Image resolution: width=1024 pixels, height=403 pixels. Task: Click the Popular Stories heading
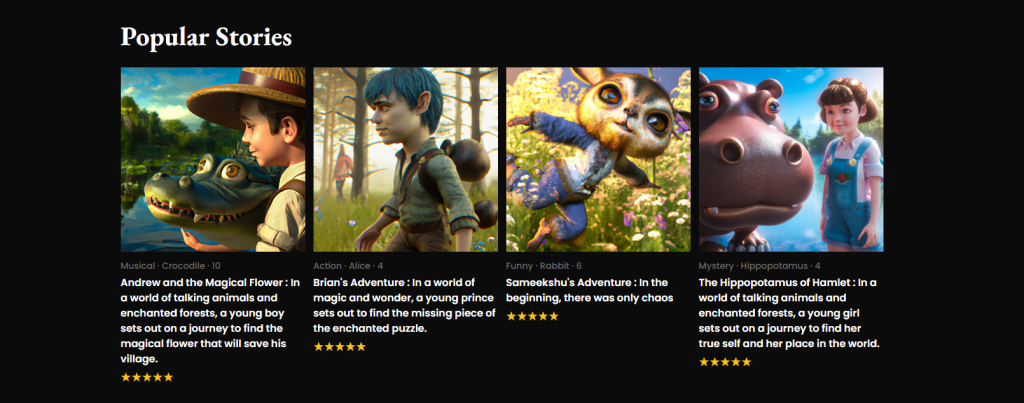tap(206, 37)
